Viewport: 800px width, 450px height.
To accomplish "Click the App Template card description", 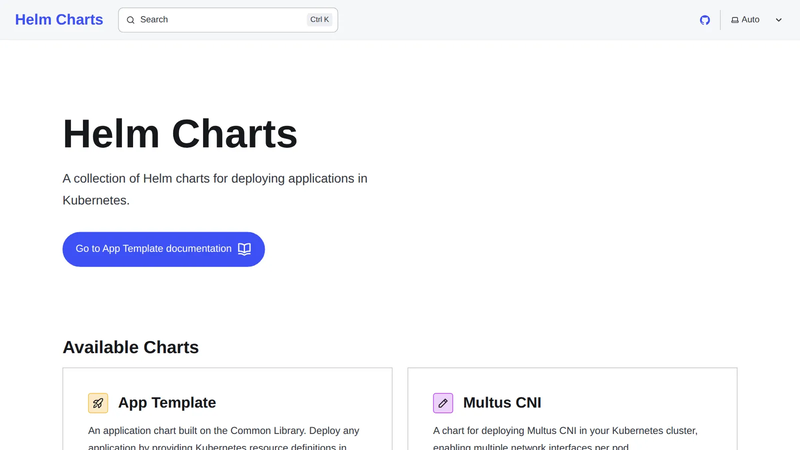I will [x=224, y=438].
